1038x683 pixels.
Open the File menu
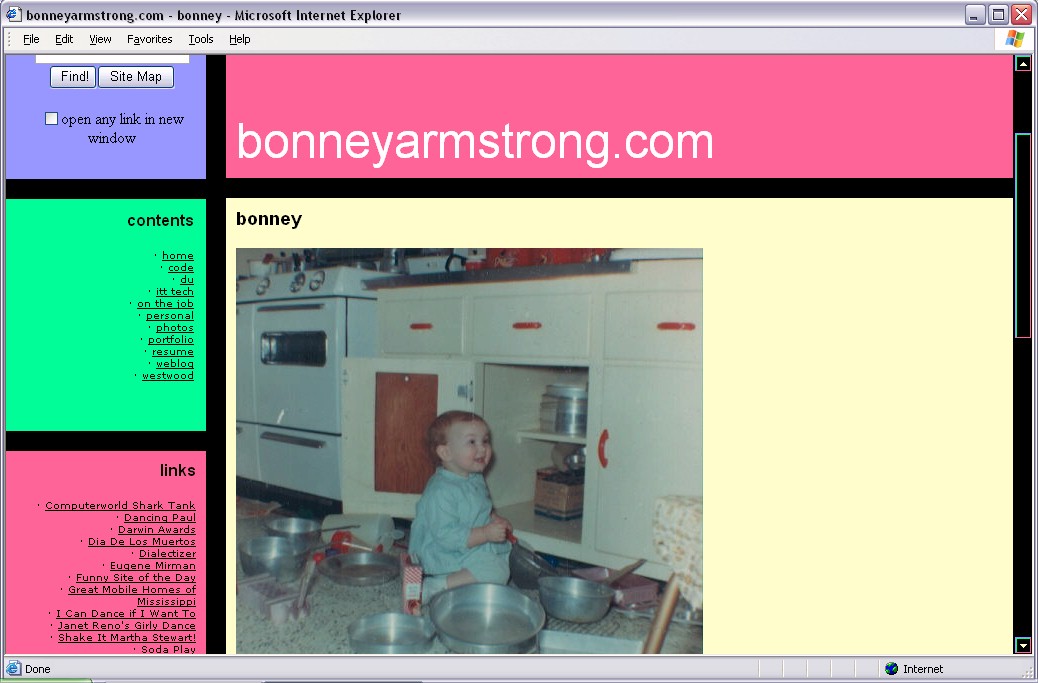pyautogui.click(x=31, y=39)
